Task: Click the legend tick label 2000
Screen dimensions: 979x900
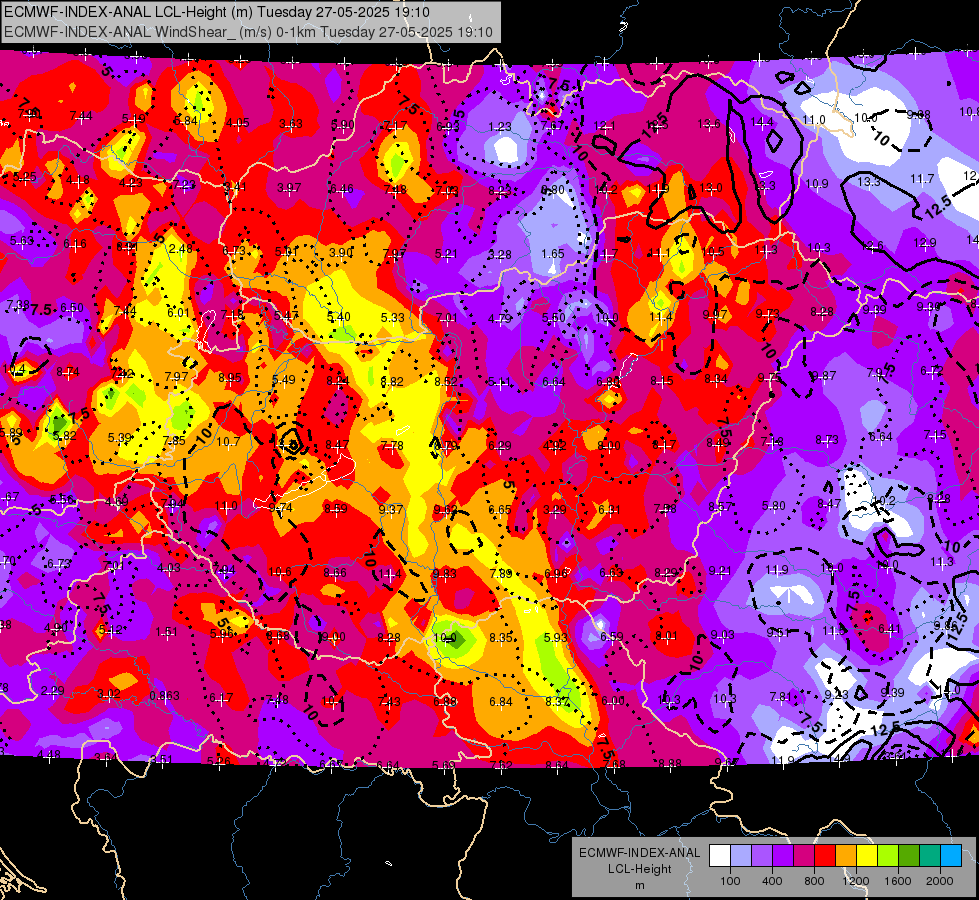Action: tap(940, 881)
